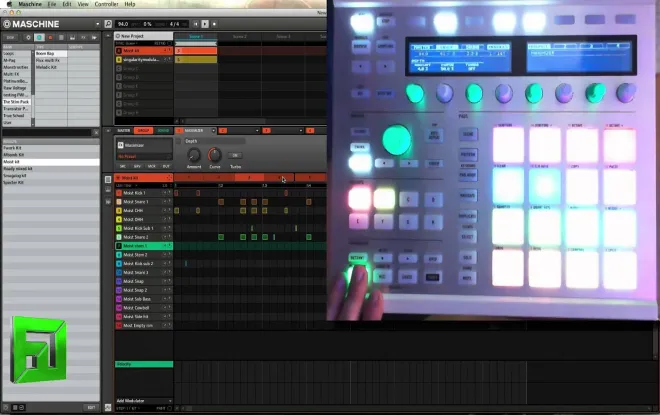Screen dimensions: 660x415
Task: Select the Moist Kick 1 sound slot
Action: coord(144,193)
